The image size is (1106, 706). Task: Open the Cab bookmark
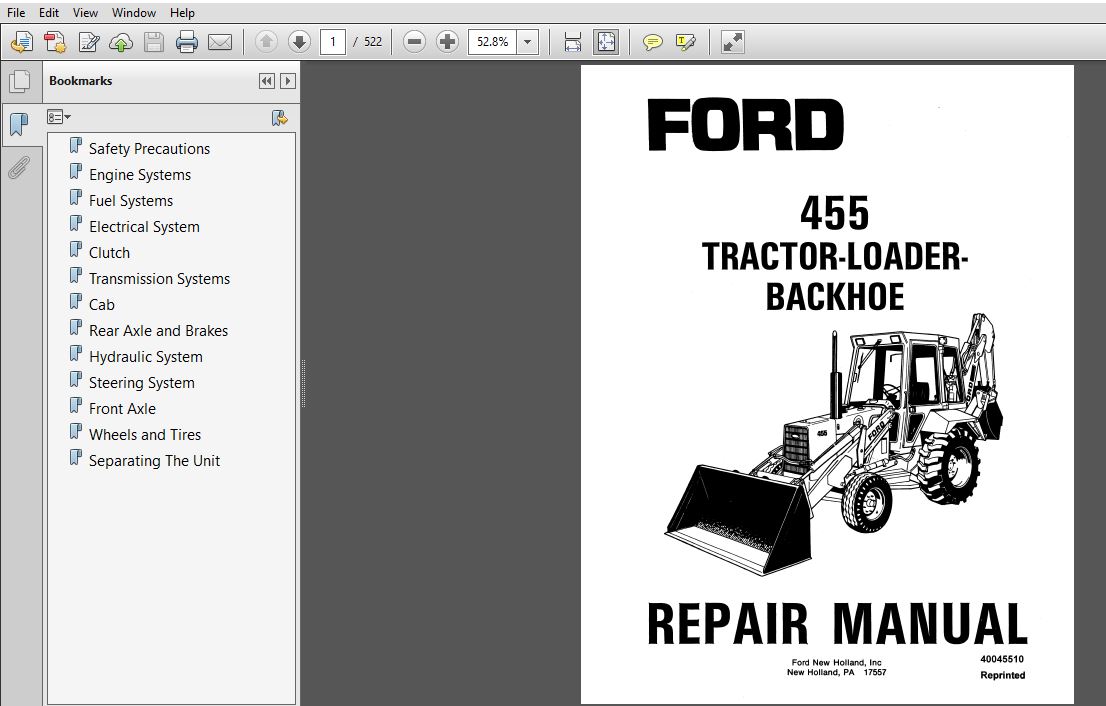102,305
